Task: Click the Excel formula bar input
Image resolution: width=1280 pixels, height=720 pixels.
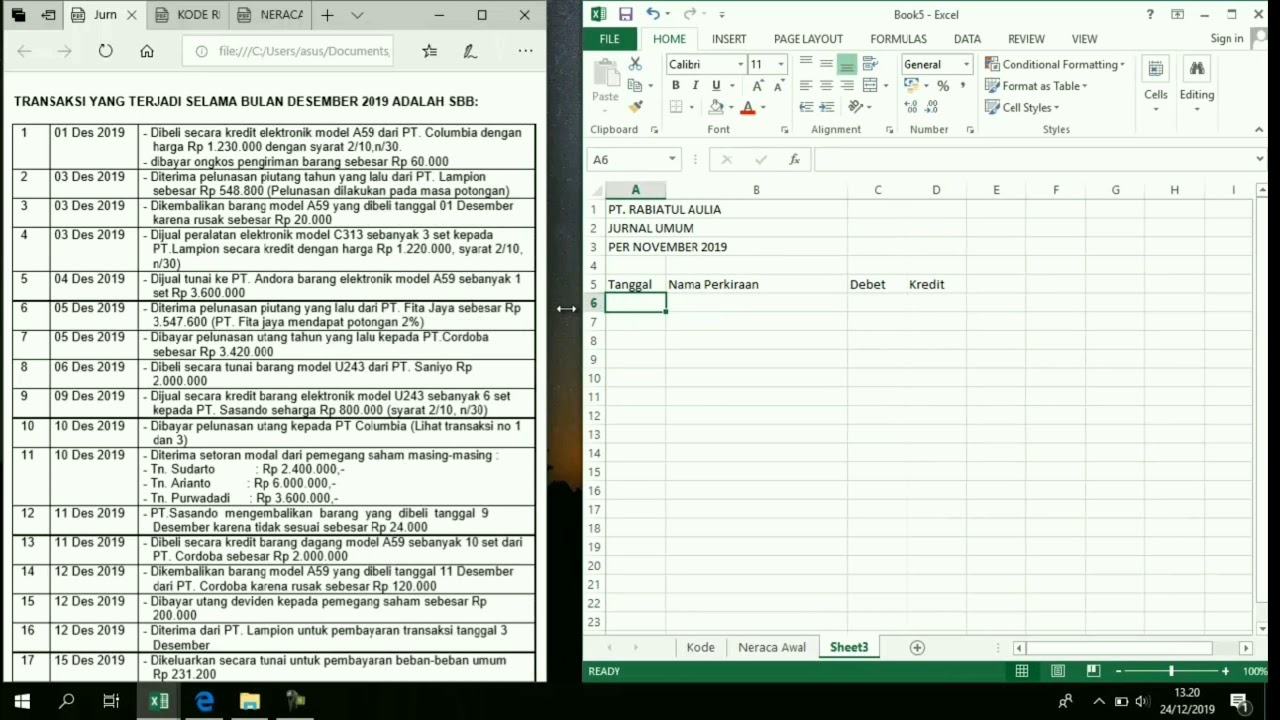Action: pos(1032,159)
